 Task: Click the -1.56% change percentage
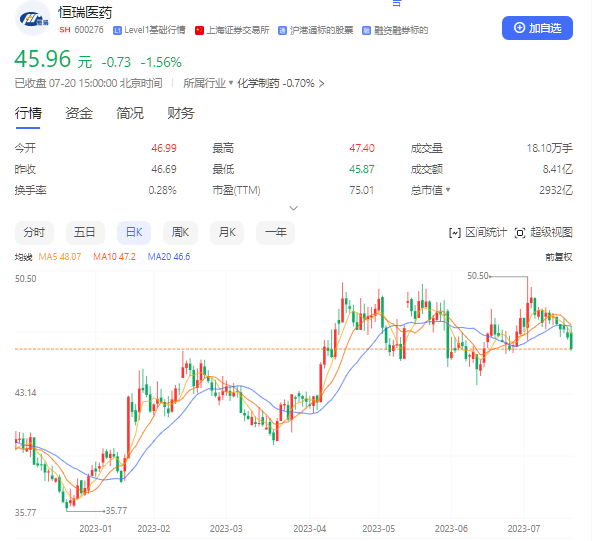pyautogui.click(x=161, y=62)
